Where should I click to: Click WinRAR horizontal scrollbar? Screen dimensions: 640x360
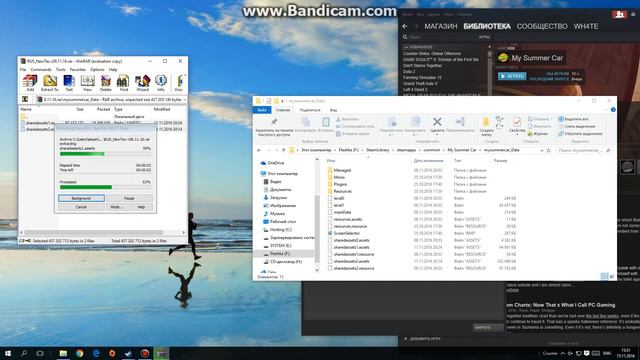[102, 232]
